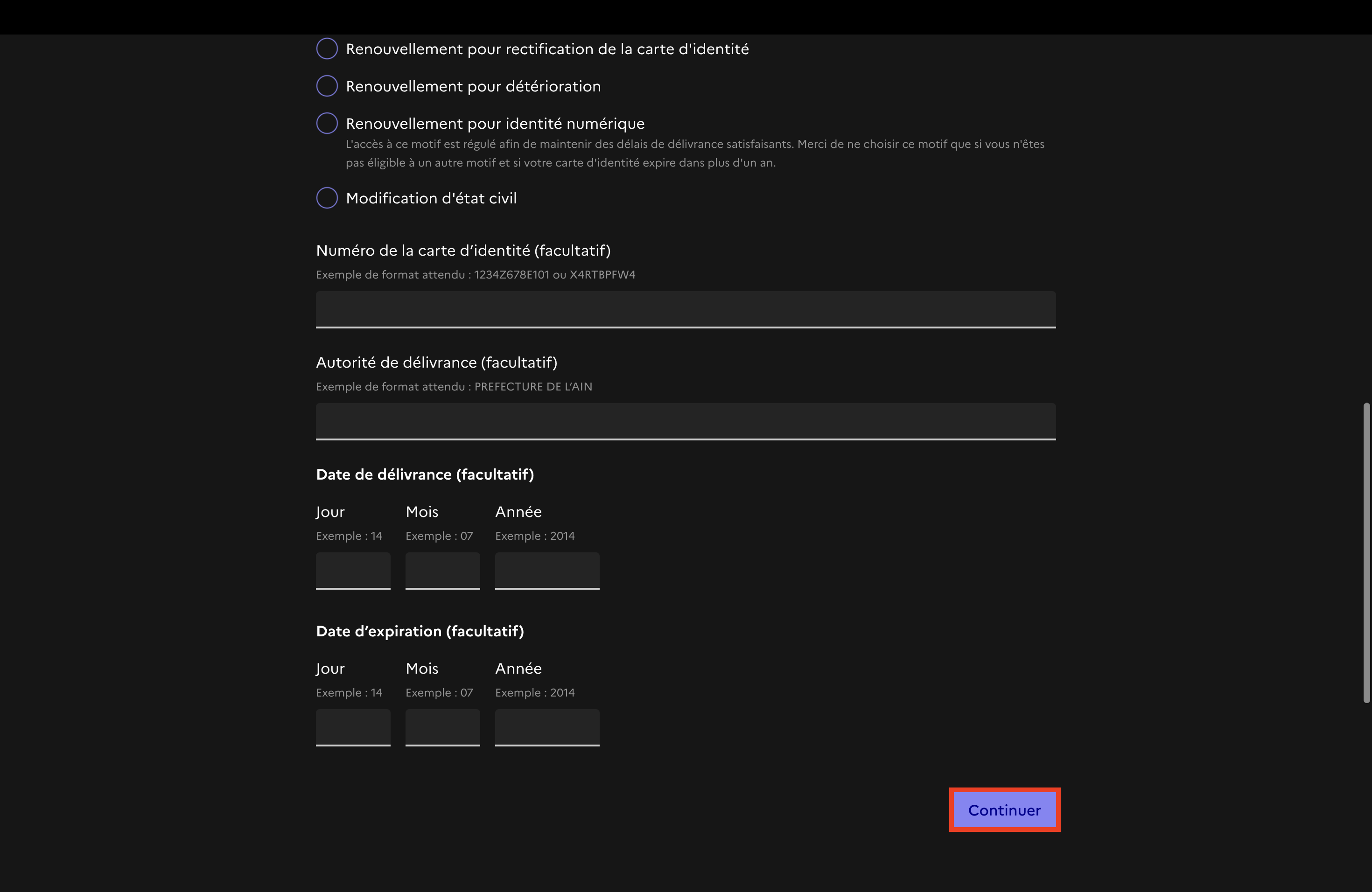Viewport: 1372px width, 892px height.
Task: Click the 'Numéro de la carte d'identité (facultatif)' label
Action: pos(463,251)
